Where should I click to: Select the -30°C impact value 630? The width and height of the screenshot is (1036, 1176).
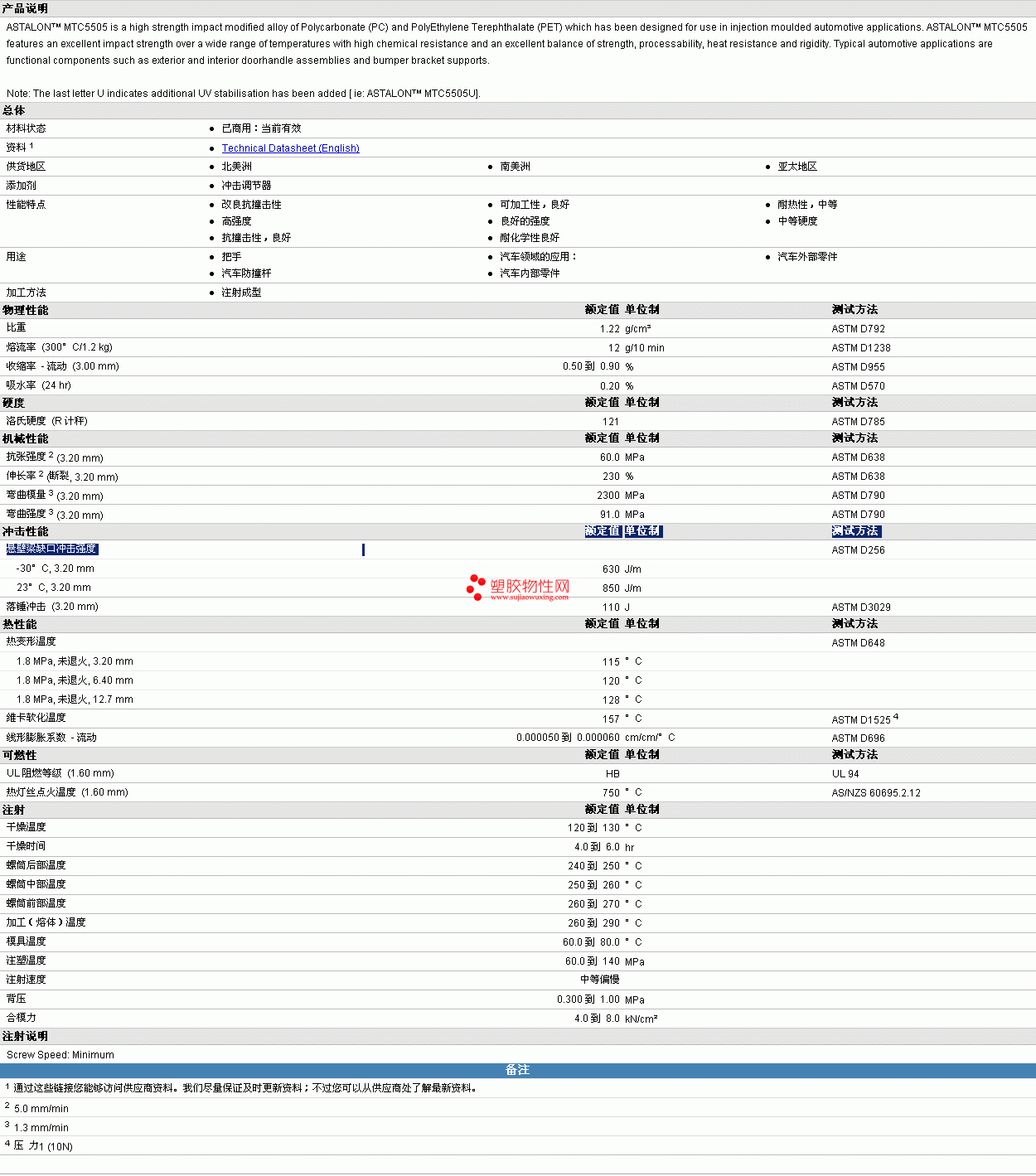(x=611, y=569)
